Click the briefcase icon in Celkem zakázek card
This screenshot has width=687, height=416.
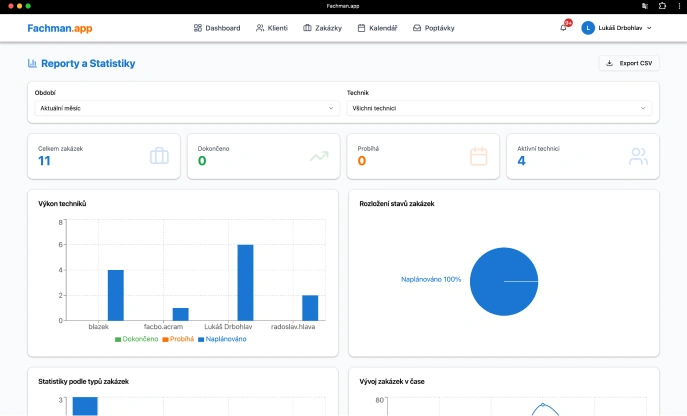pos(159,156)
